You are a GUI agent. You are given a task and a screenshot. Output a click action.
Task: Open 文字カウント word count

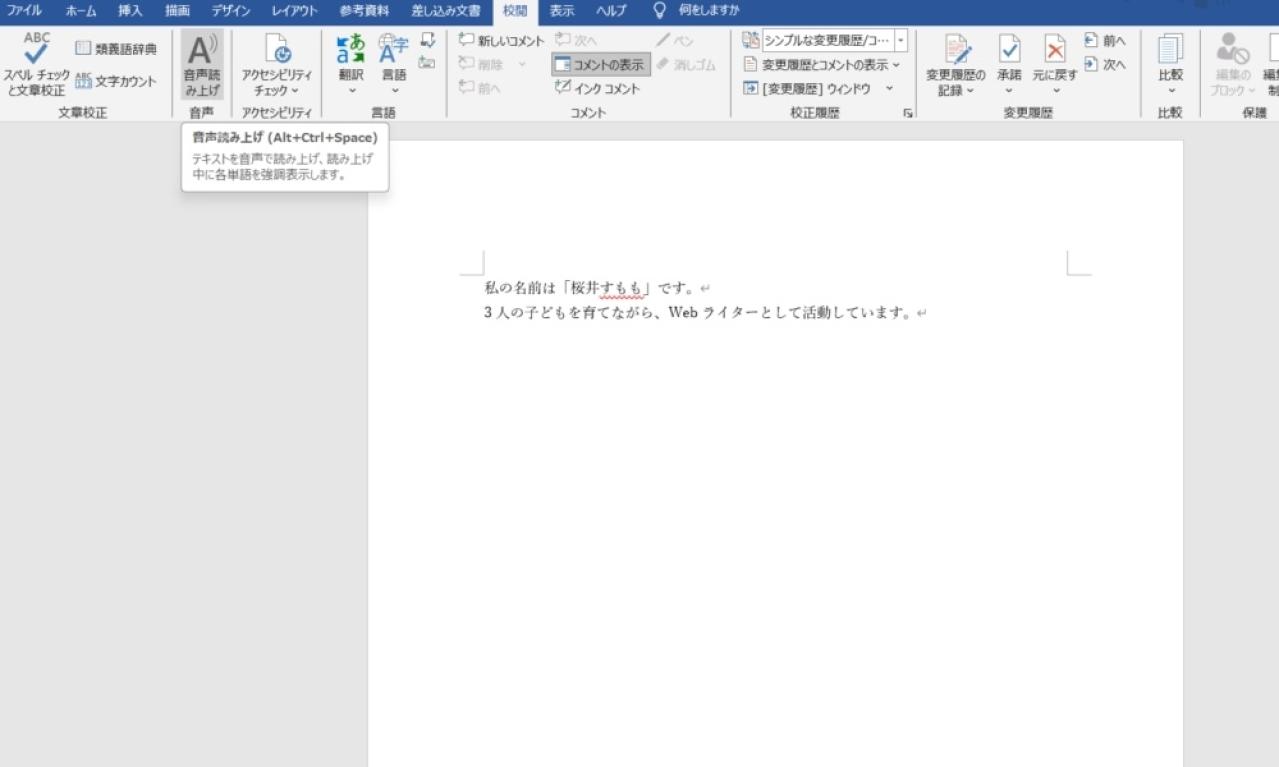(x=116, y=82)
